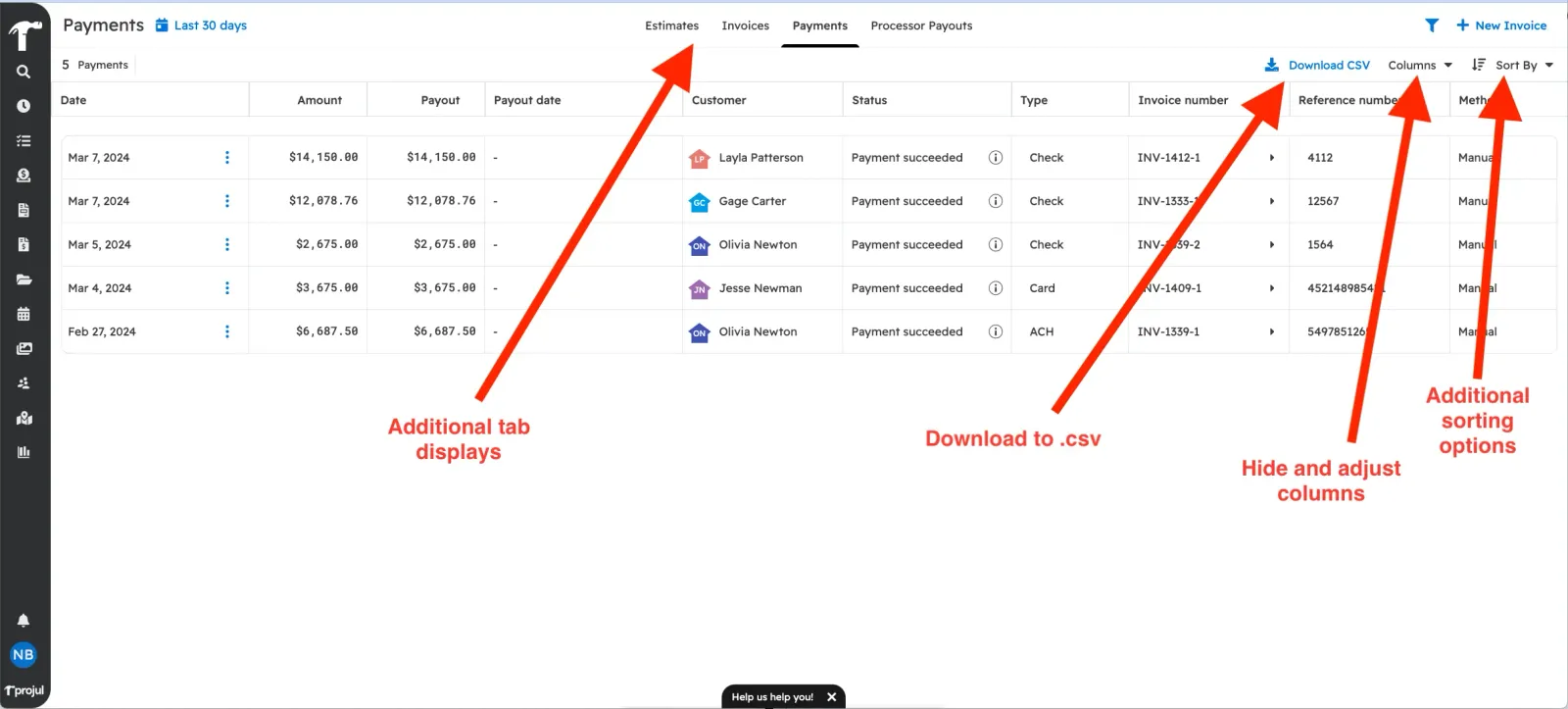Open the clock time-tracking sidebar icon

coord(24,106)
